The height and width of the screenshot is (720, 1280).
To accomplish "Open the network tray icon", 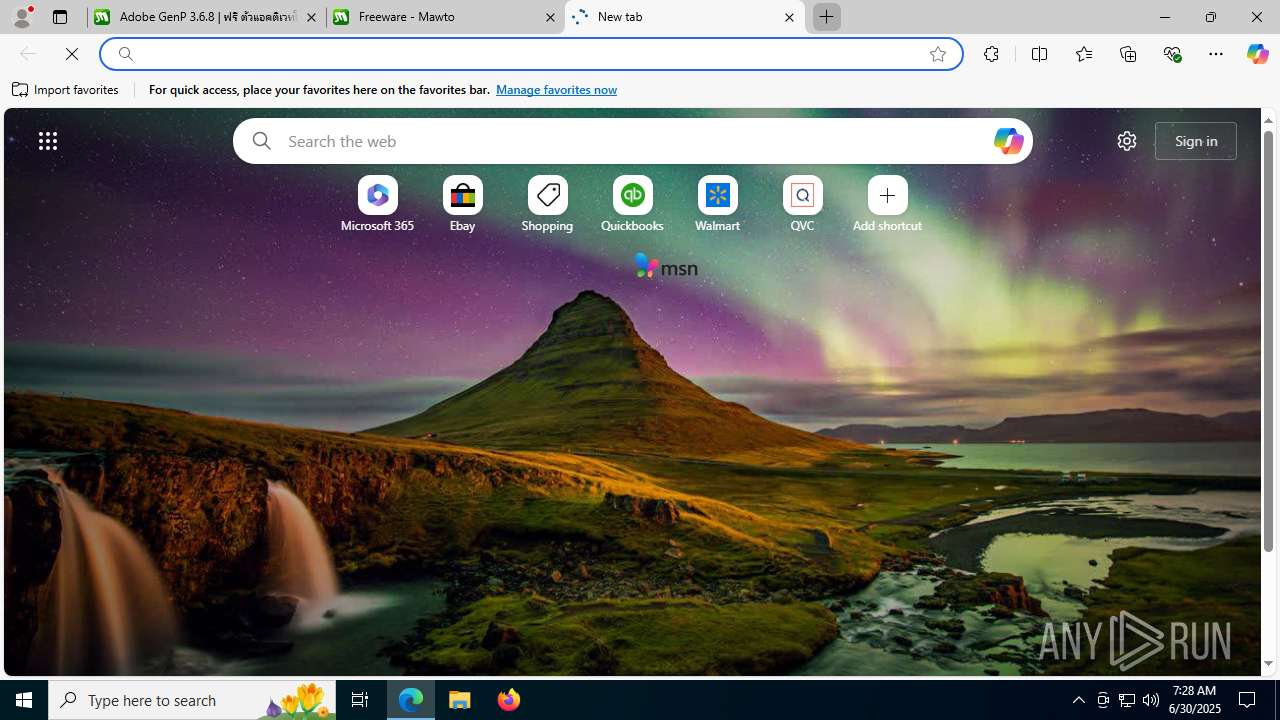I will point(1127,700).
